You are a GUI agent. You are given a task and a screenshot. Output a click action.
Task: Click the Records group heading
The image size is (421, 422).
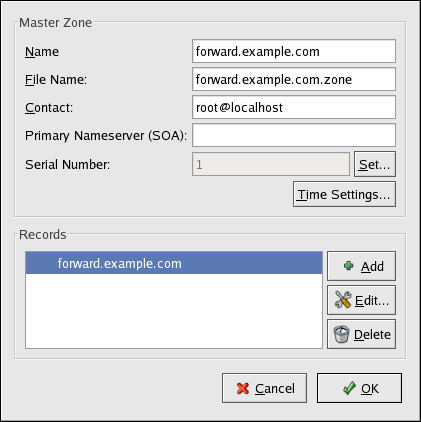[x=43, y=235]
